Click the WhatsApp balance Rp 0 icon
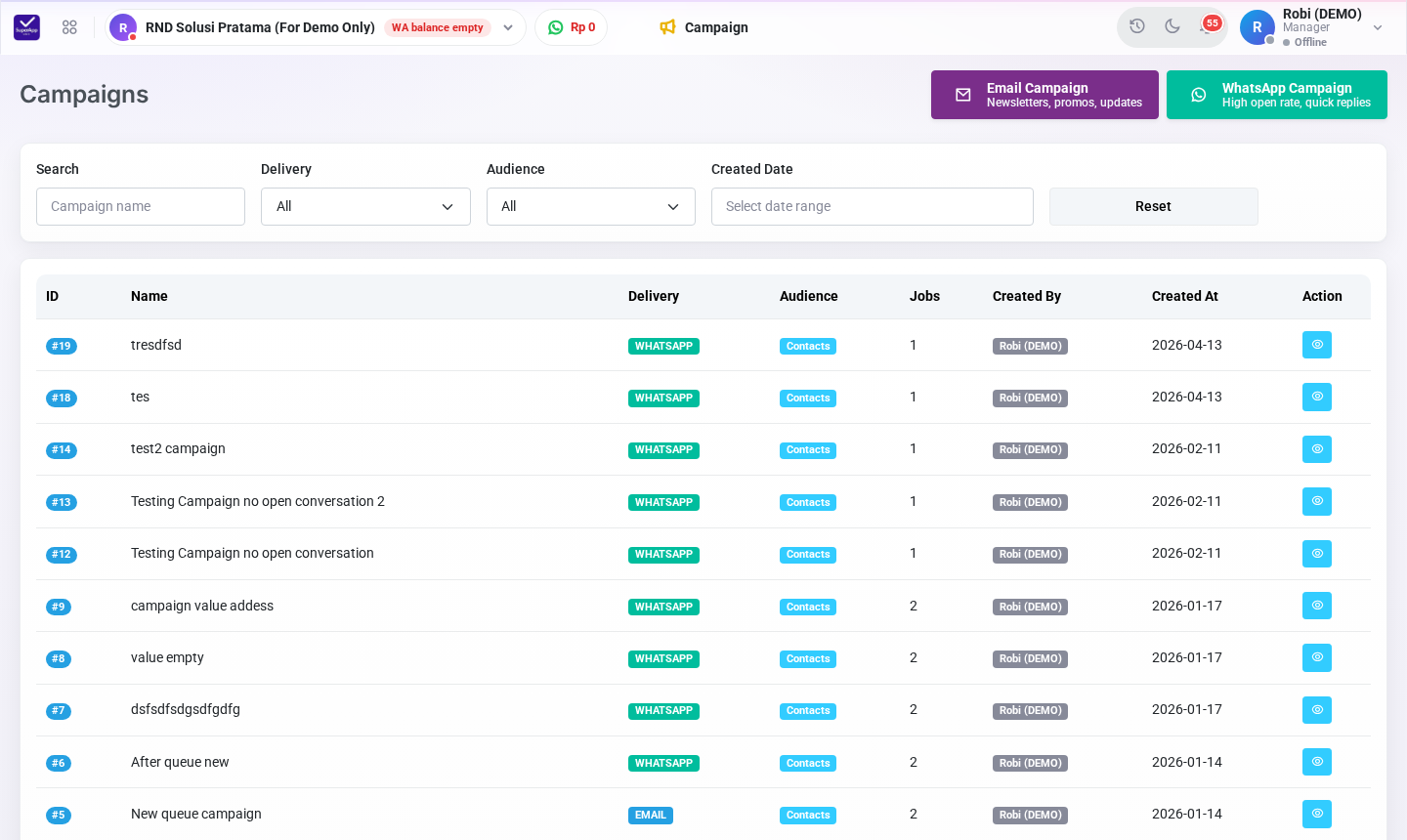1407x840 pixels. coord(556,27)
